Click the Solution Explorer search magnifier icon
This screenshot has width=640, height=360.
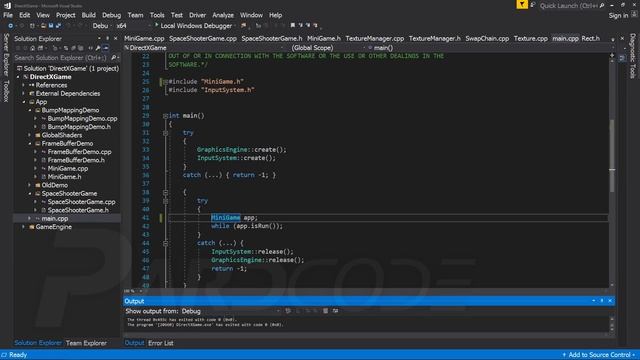[x=113, y=58]
